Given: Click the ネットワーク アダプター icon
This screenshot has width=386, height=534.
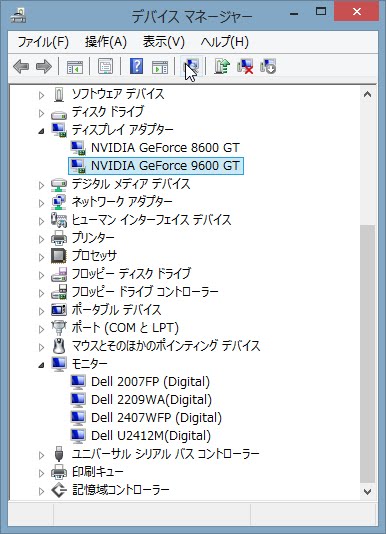Looking at the screenshot, I should tap(59, 202).
